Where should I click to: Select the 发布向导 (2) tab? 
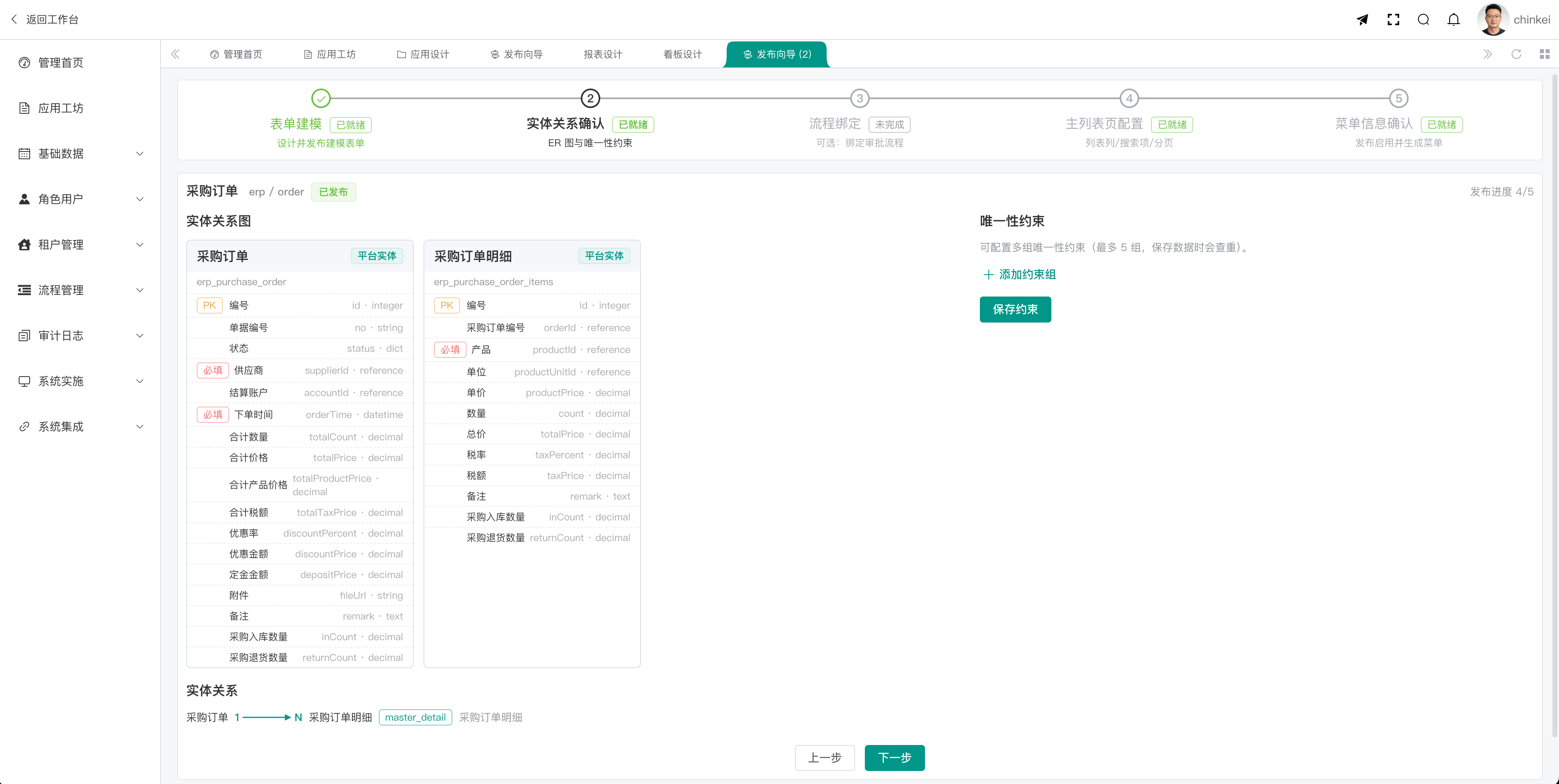pos(777,54)
